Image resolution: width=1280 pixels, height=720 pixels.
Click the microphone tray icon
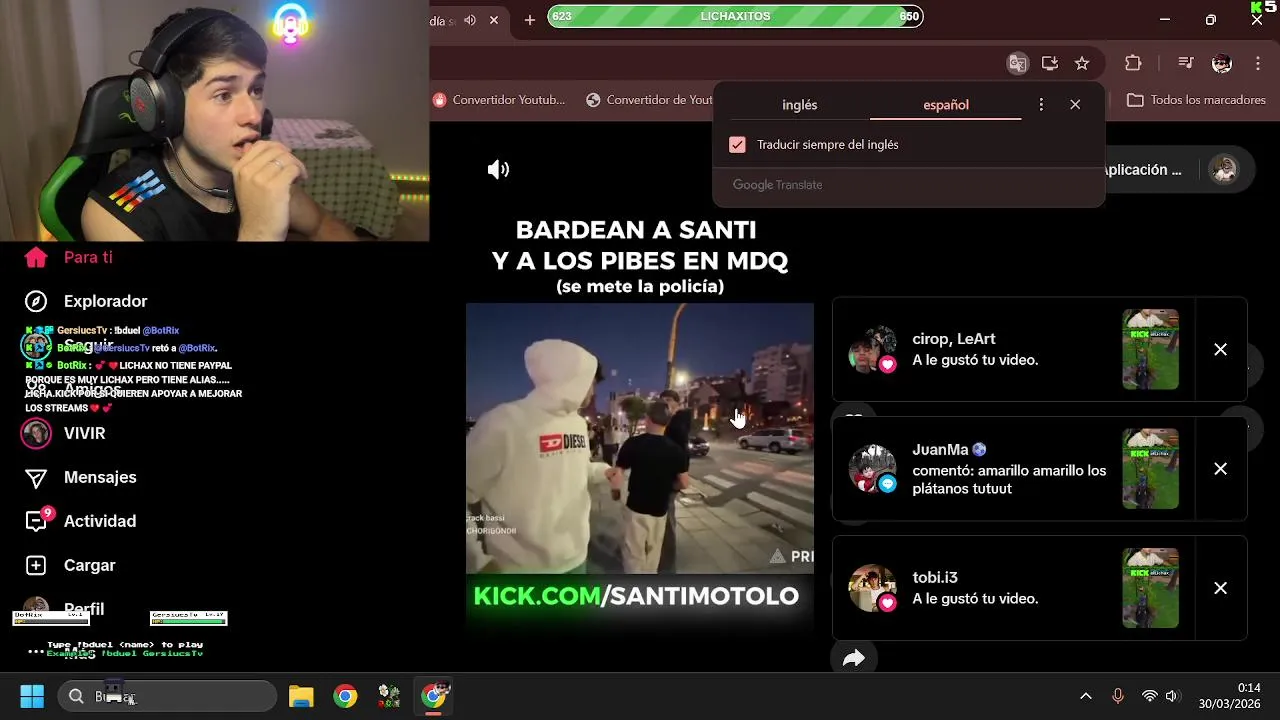(1118, 696)
